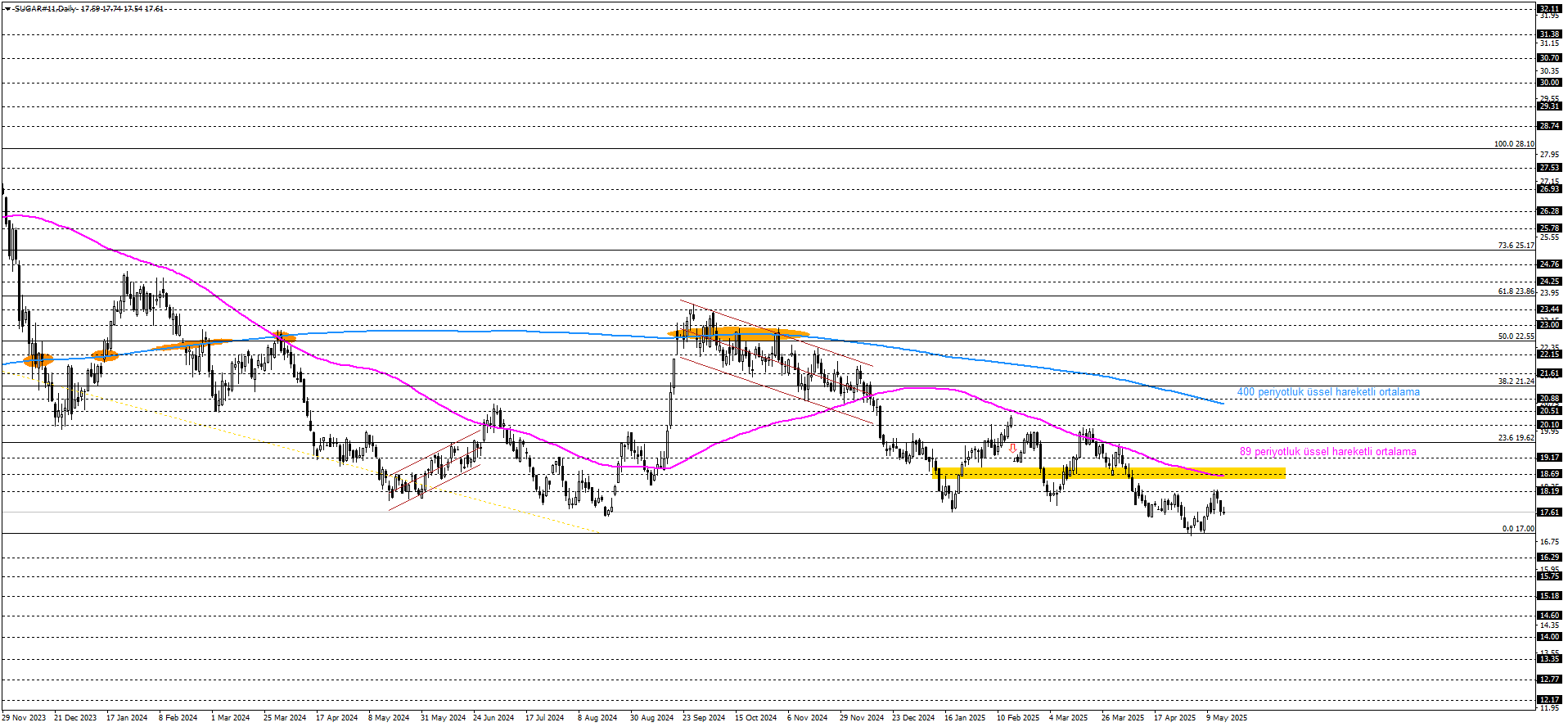Screen dimensions: 1568x727
Task: Click the '29 Nov 2024' date on time axis
Action: tap(862, 718)
